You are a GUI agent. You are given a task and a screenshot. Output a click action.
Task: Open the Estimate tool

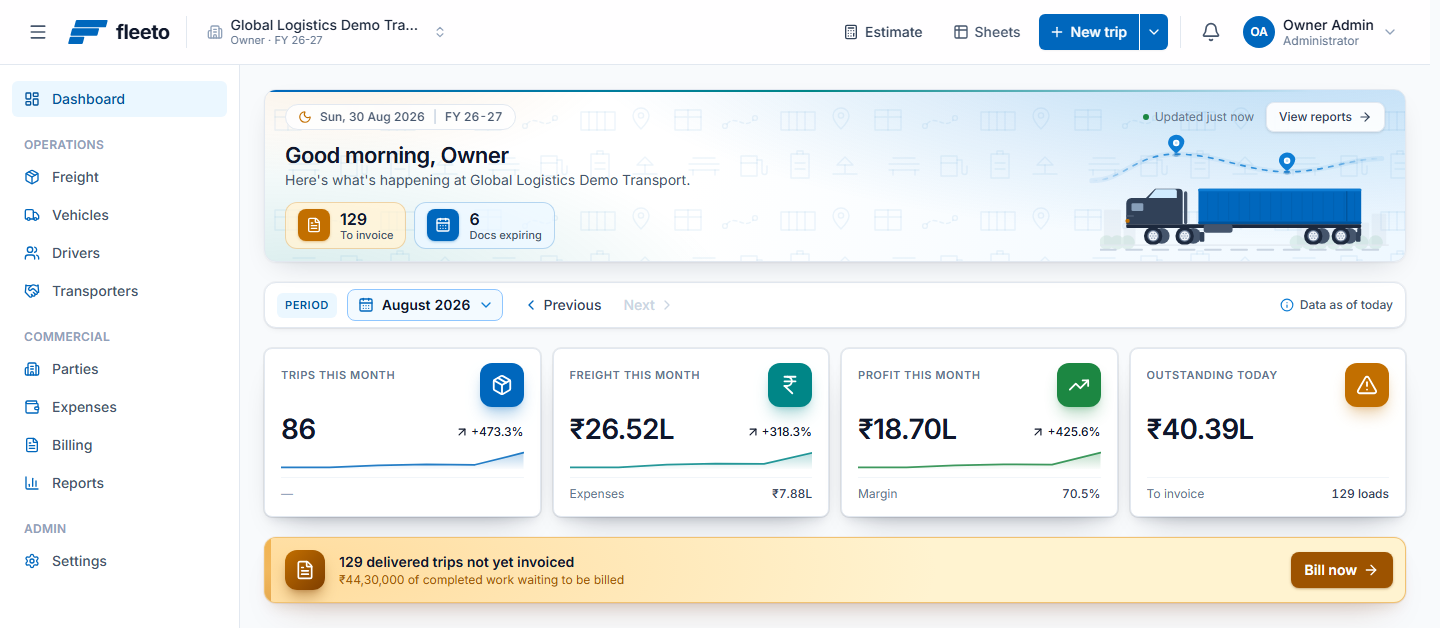[883, 32]
